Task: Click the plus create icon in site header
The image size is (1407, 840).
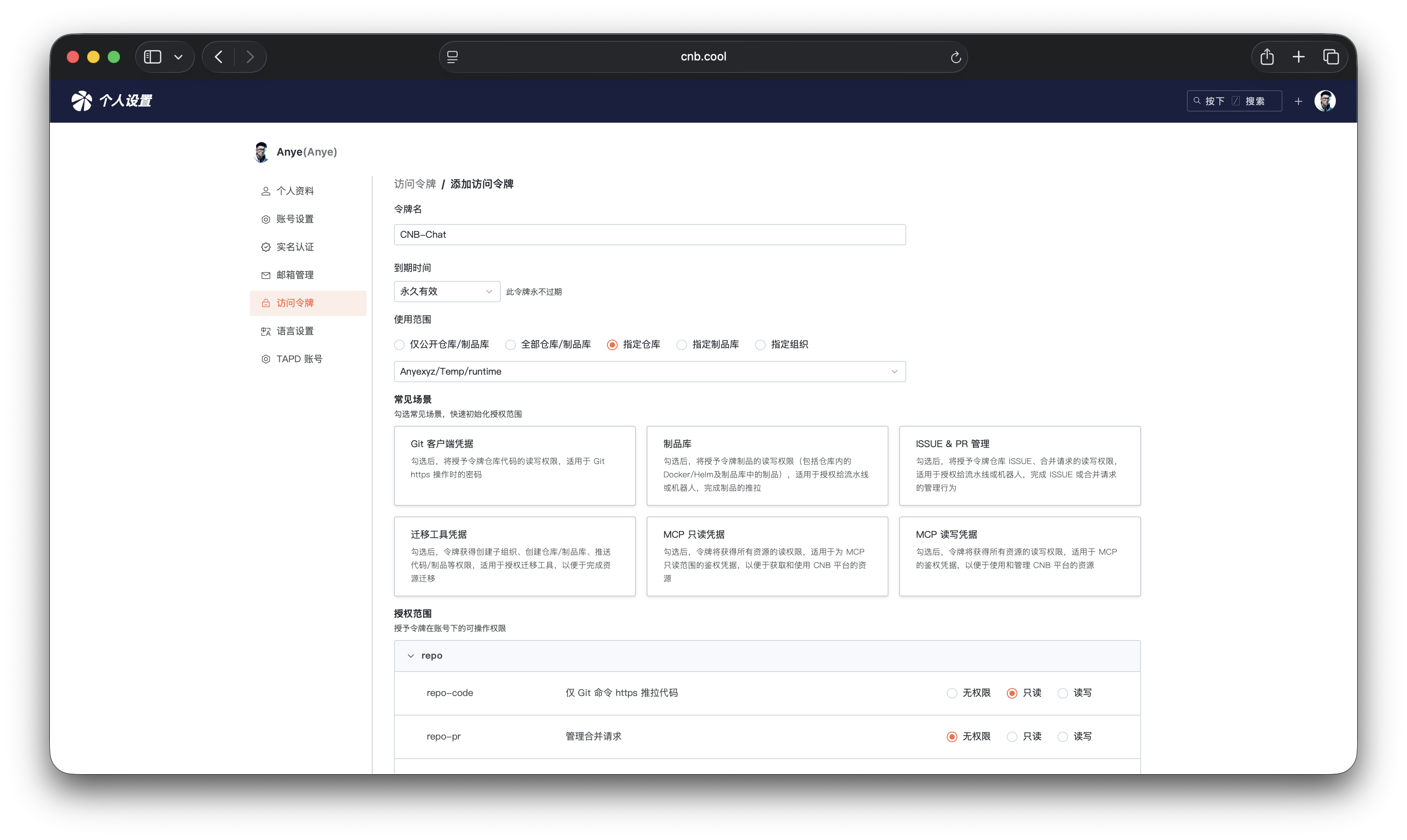Action: point(1298,101)
